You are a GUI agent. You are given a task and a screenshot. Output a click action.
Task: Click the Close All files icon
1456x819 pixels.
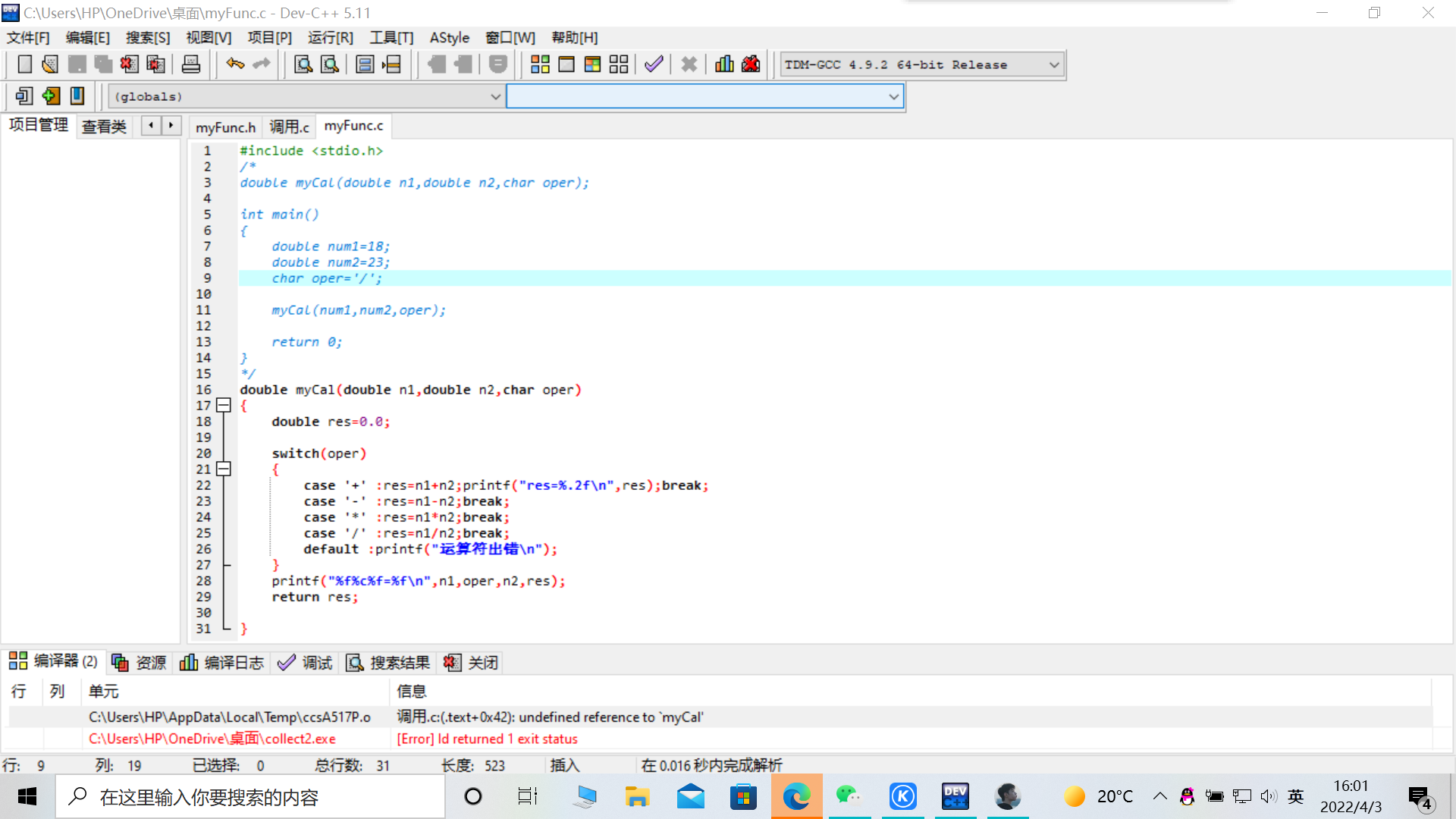pyautogui.click(x=155, y=64)
